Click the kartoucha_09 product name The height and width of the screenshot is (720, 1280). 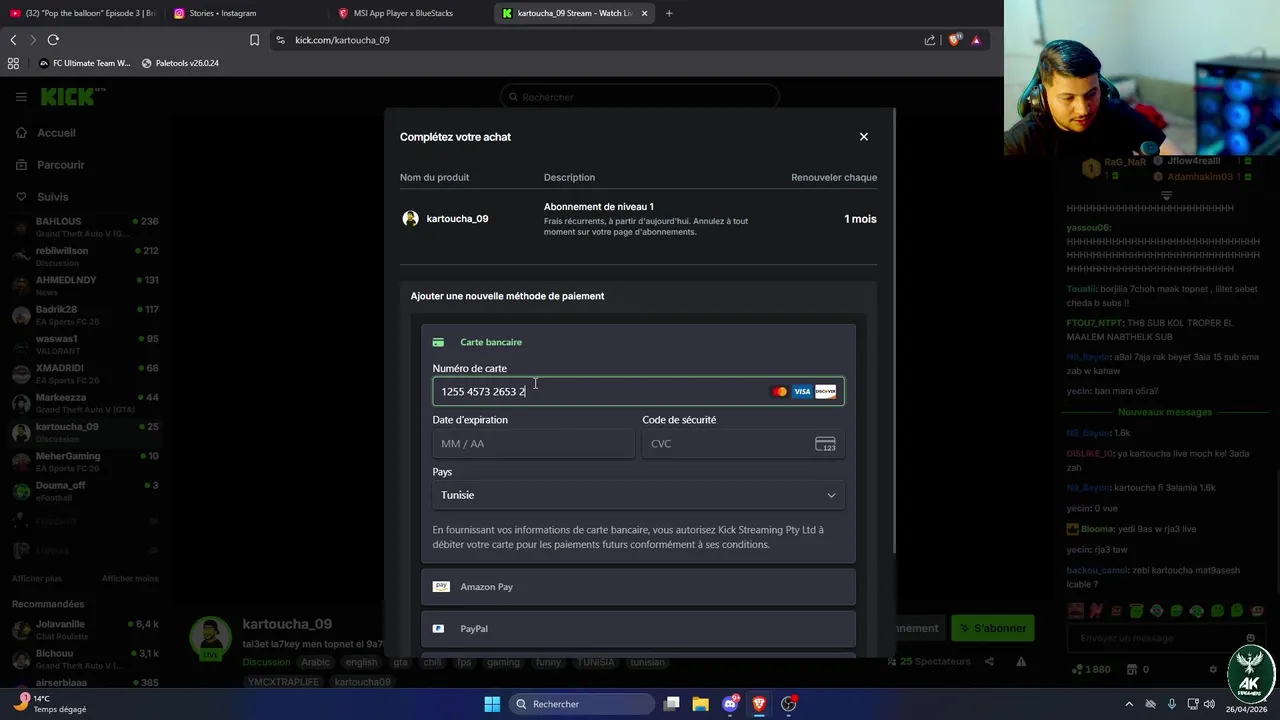point(457,219)
